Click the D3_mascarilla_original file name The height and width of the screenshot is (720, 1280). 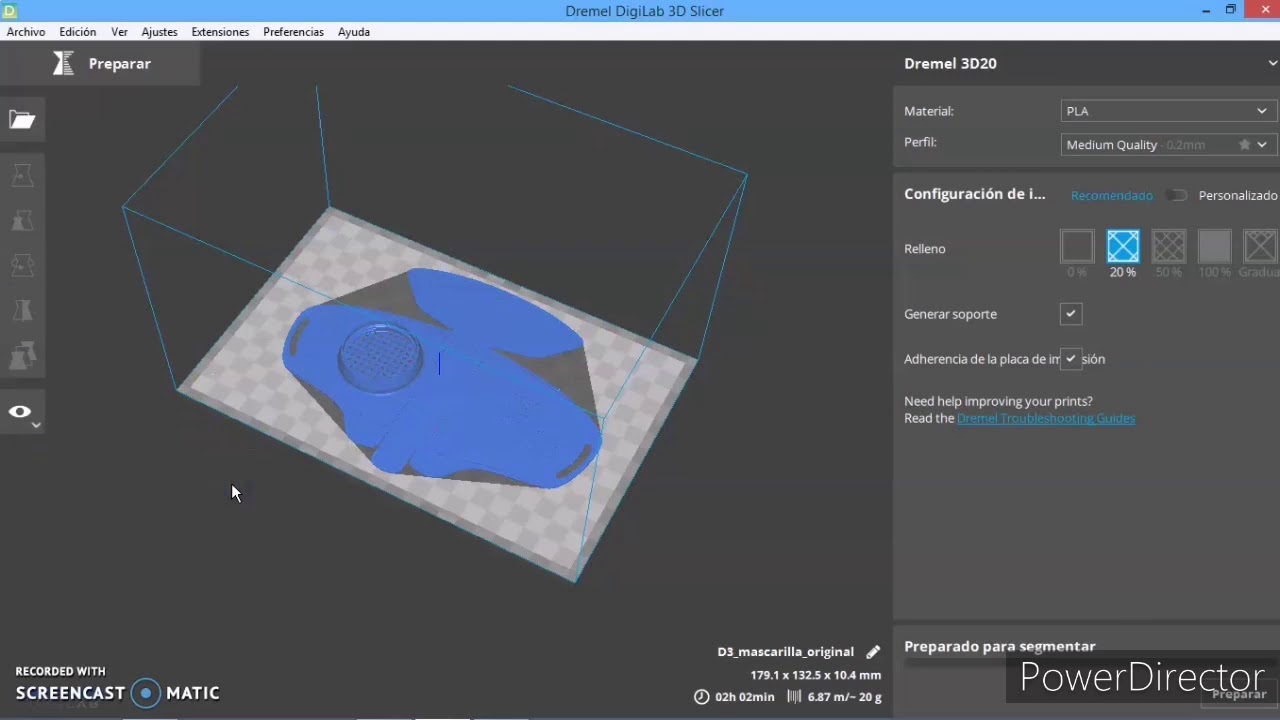tap(785, 652)
